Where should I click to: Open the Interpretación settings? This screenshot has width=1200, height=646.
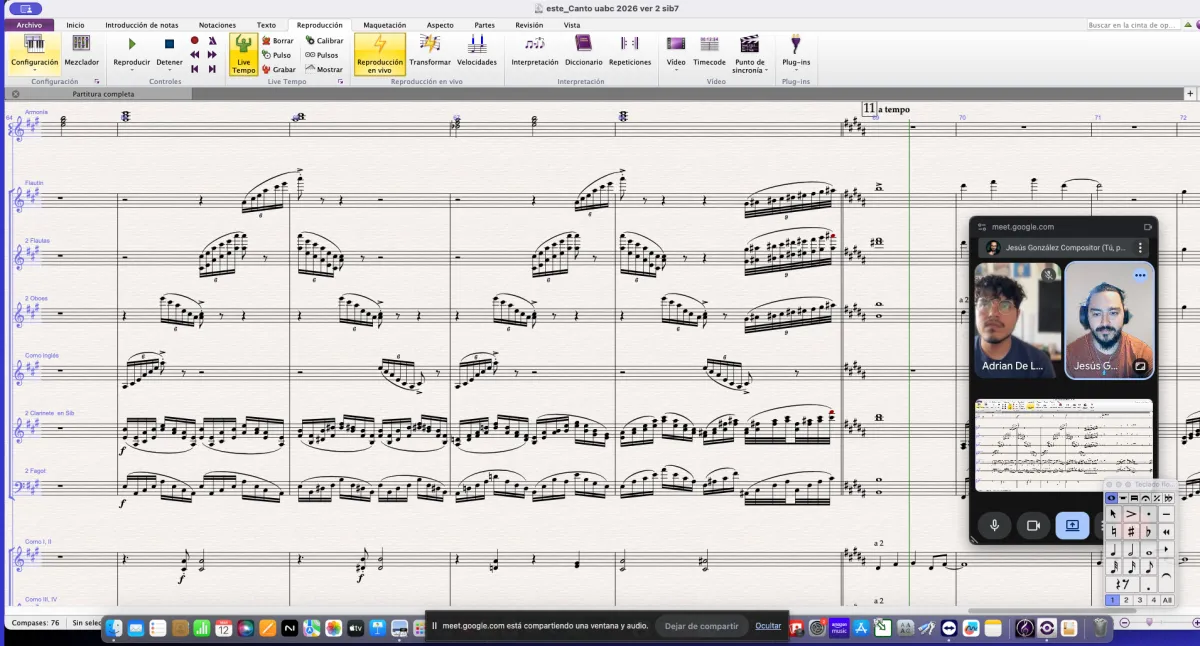(x=535, y=50)
